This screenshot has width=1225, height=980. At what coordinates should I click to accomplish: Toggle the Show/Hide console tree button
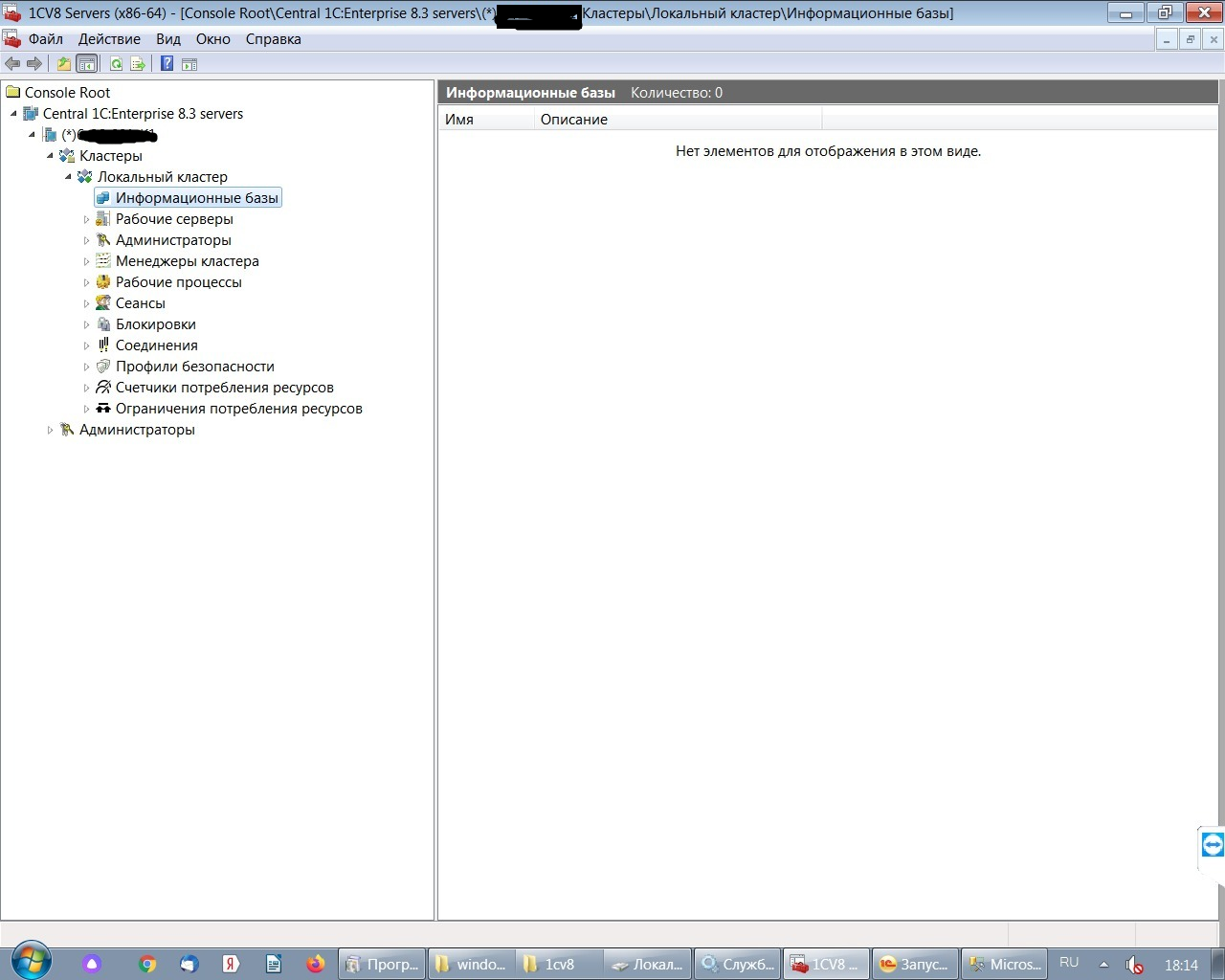pos(86,64)
